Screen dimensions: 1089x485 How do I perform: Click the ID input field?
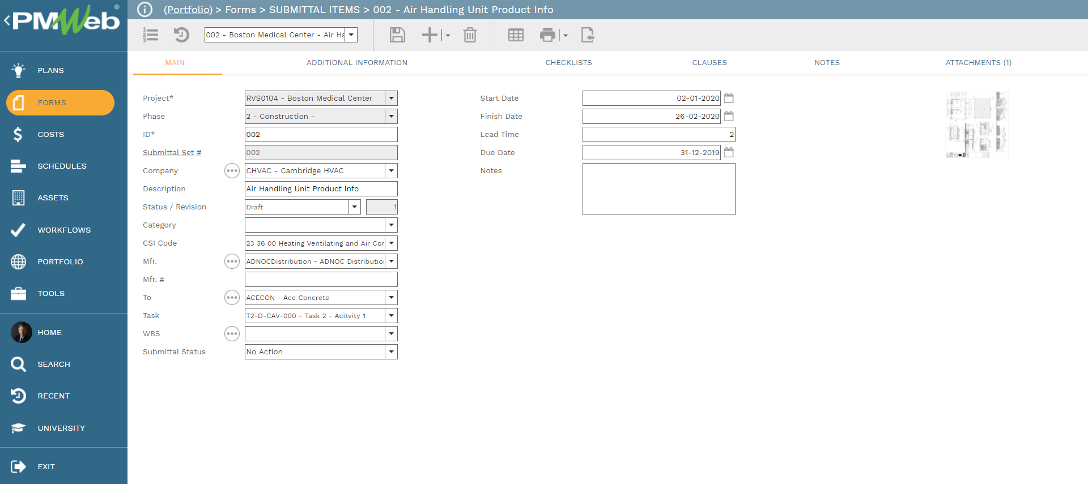pyautogui.click(x=322, y=134)
